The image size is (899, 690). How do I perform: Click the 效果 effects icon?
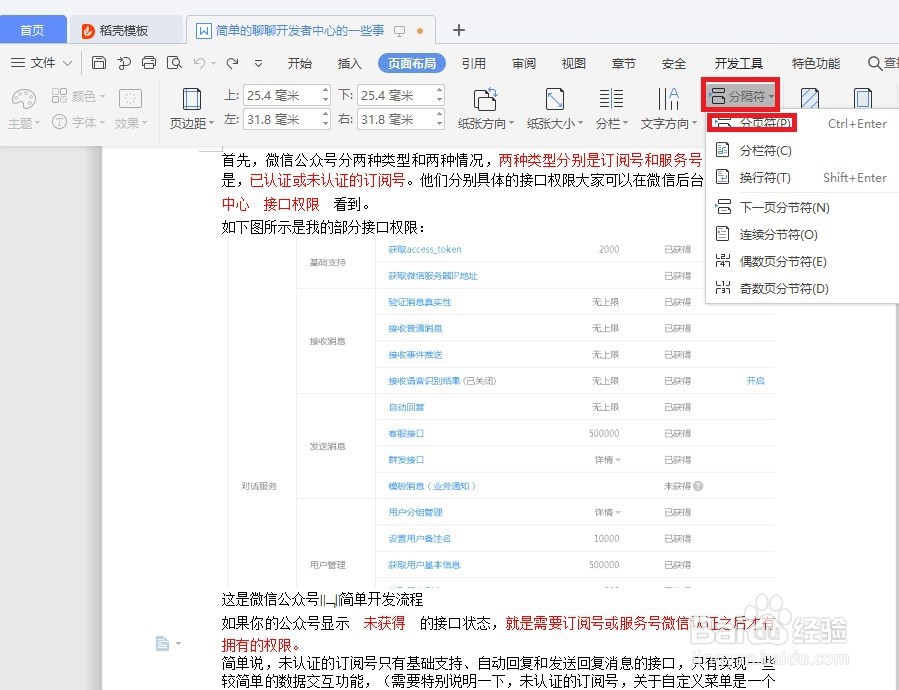130,120
